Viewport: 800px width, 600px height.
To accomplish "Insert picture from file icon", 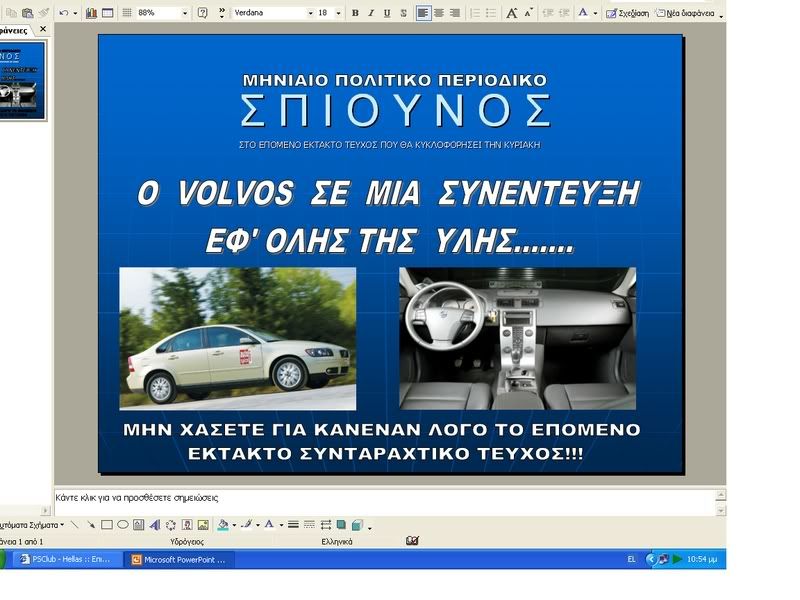I will [203, 524].
